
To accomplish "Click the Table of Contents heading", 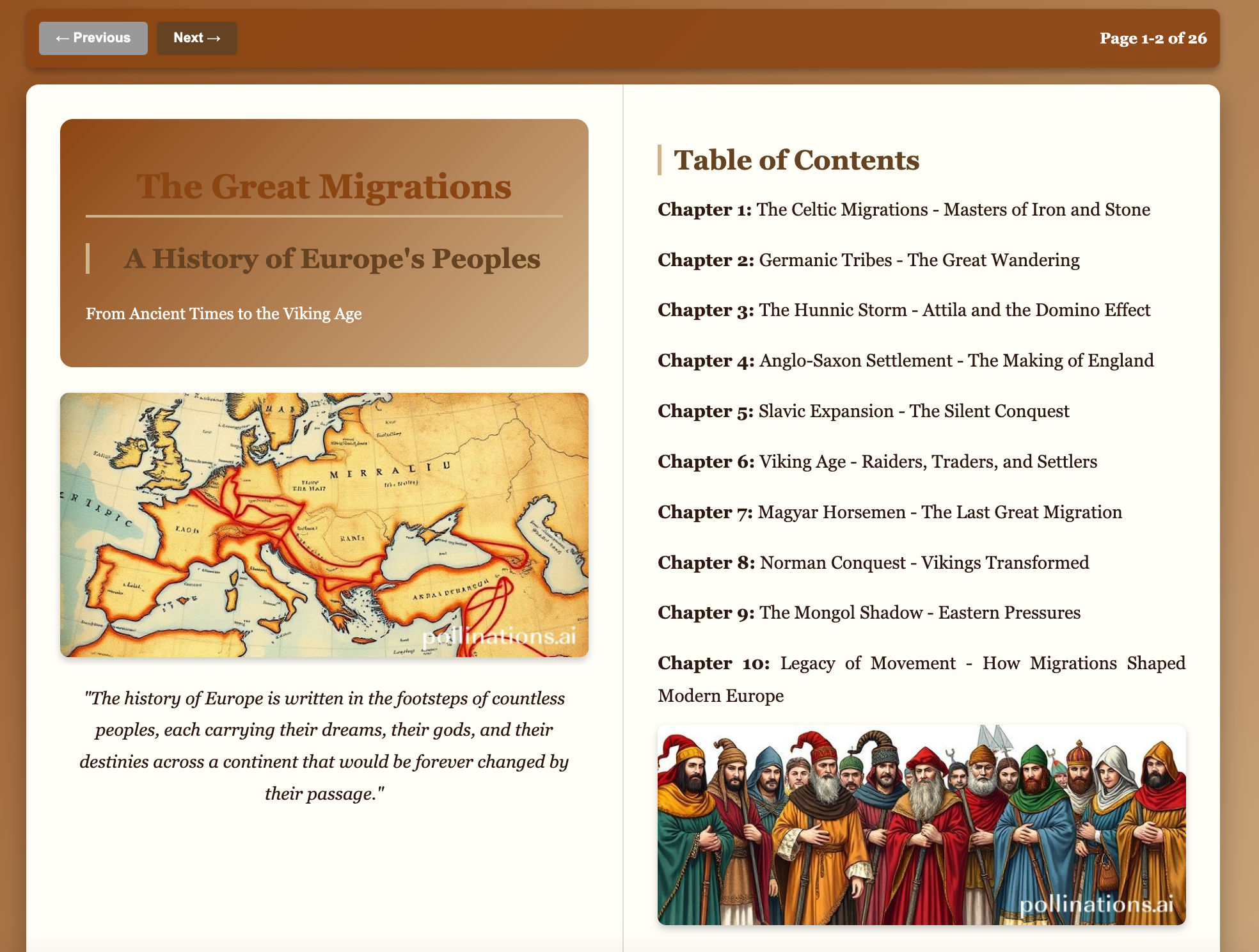I will coord(796,160).
